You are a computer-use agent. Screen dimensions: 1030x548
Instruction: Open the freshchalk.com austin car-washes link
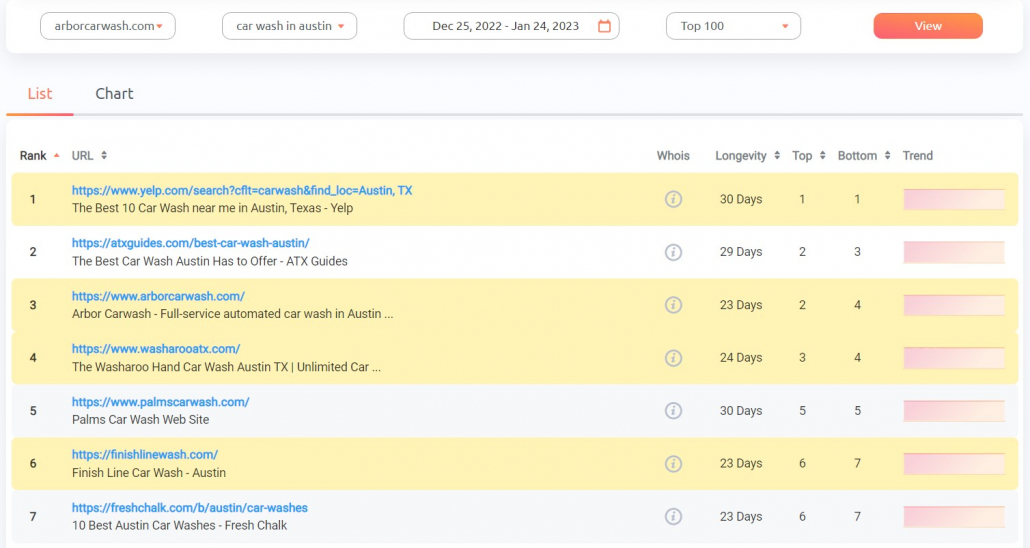(189, 508)
